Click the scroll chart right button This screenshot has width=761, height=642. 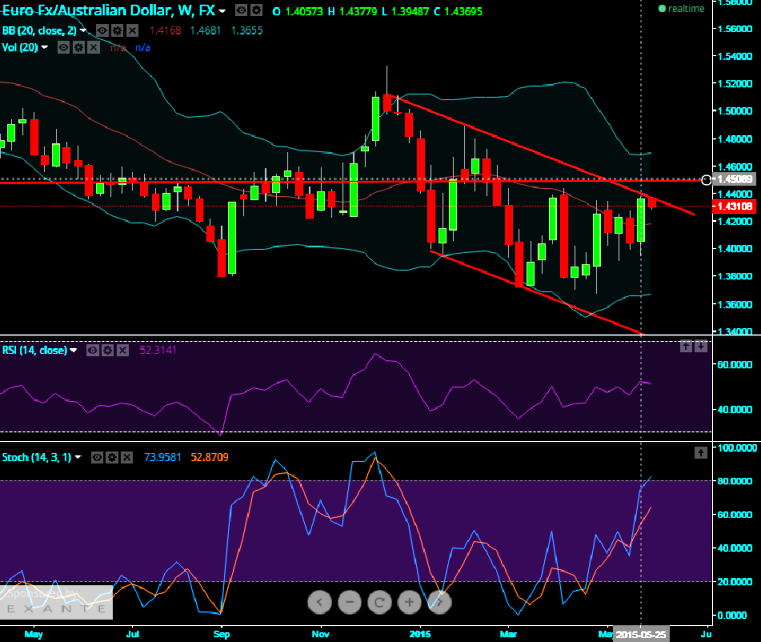pos(440,603)
